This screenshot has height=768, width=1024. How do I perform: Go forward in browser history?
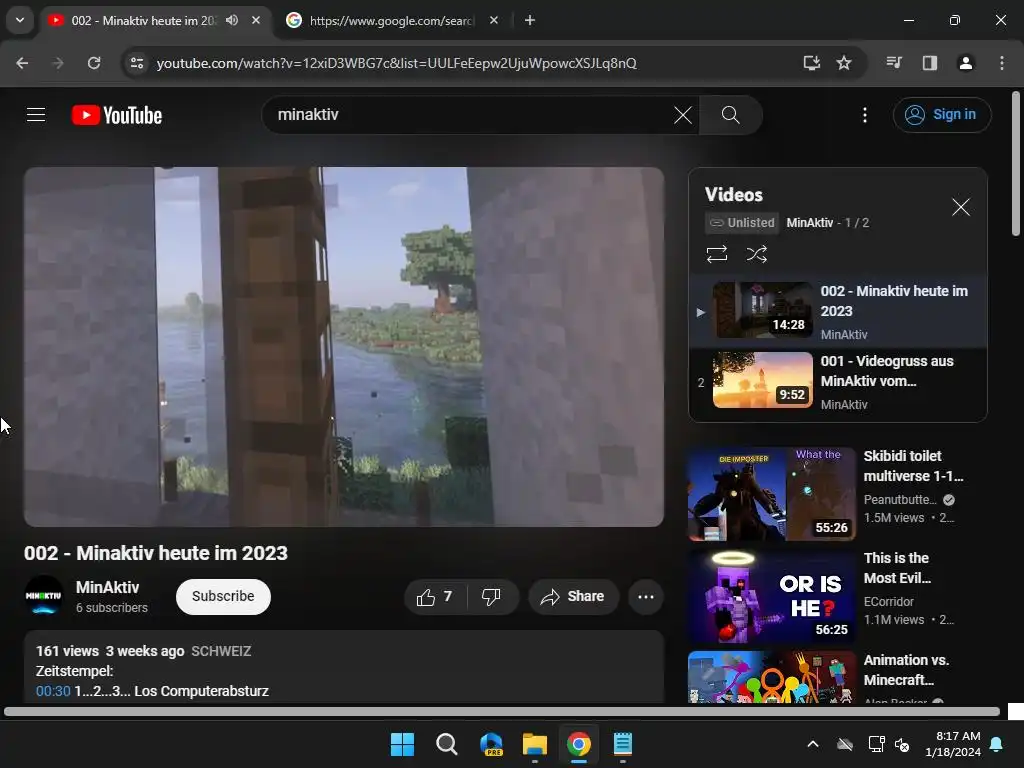click(x=58, y=63)
